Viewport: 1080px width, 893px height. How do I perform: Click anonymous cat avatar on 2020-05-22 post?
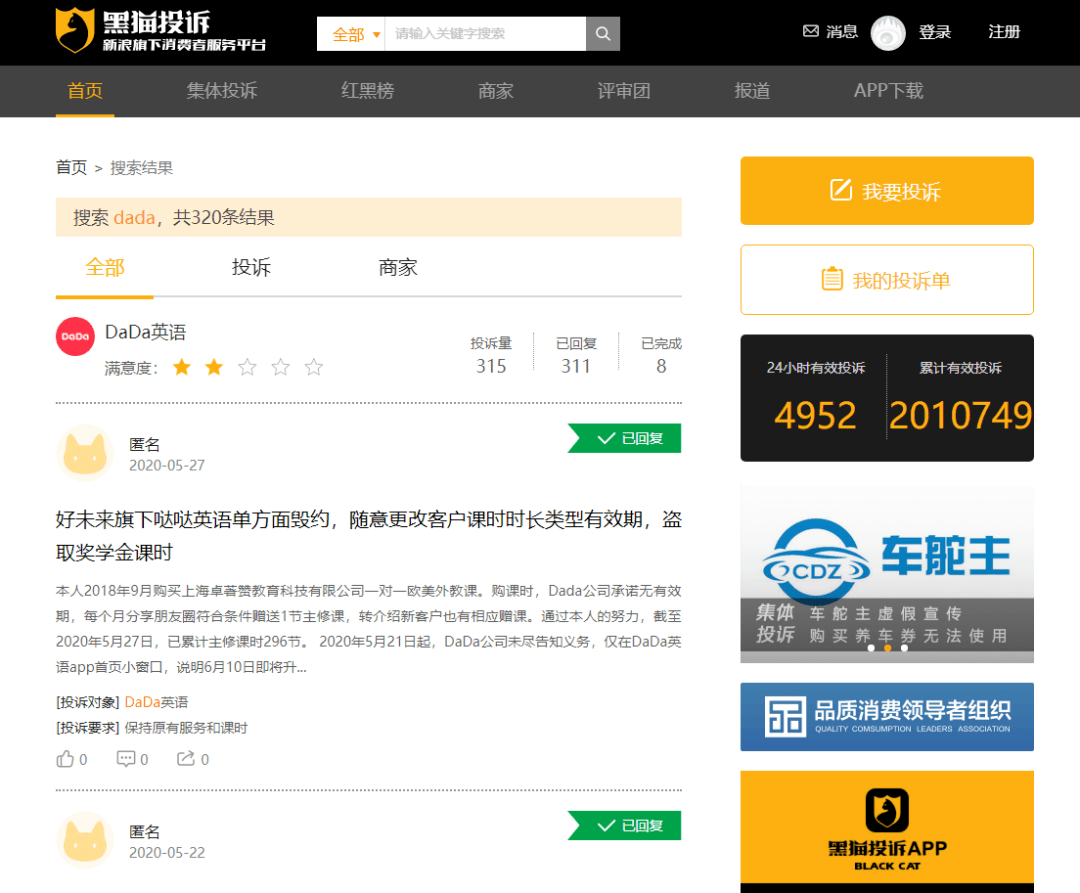85,841
